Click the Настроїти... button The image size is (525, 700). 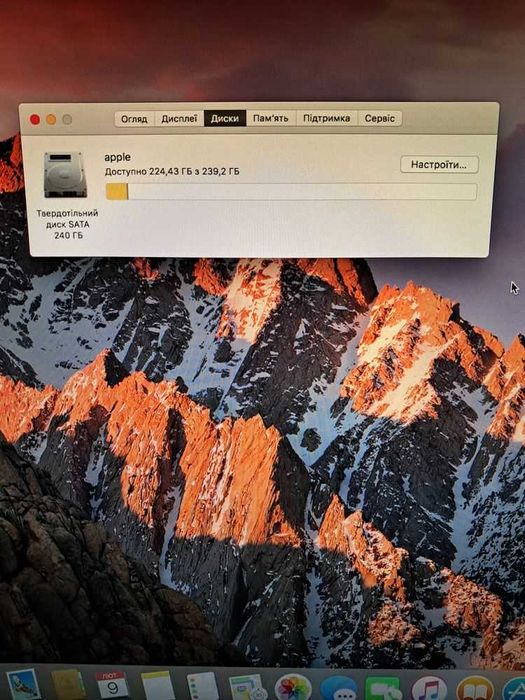pos(439,164)
